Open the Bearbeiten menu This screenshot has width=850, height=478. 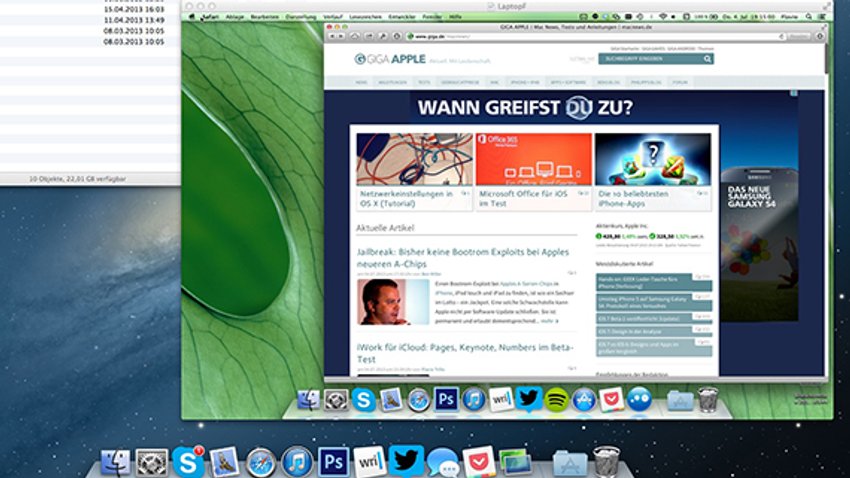click(265, 17)
